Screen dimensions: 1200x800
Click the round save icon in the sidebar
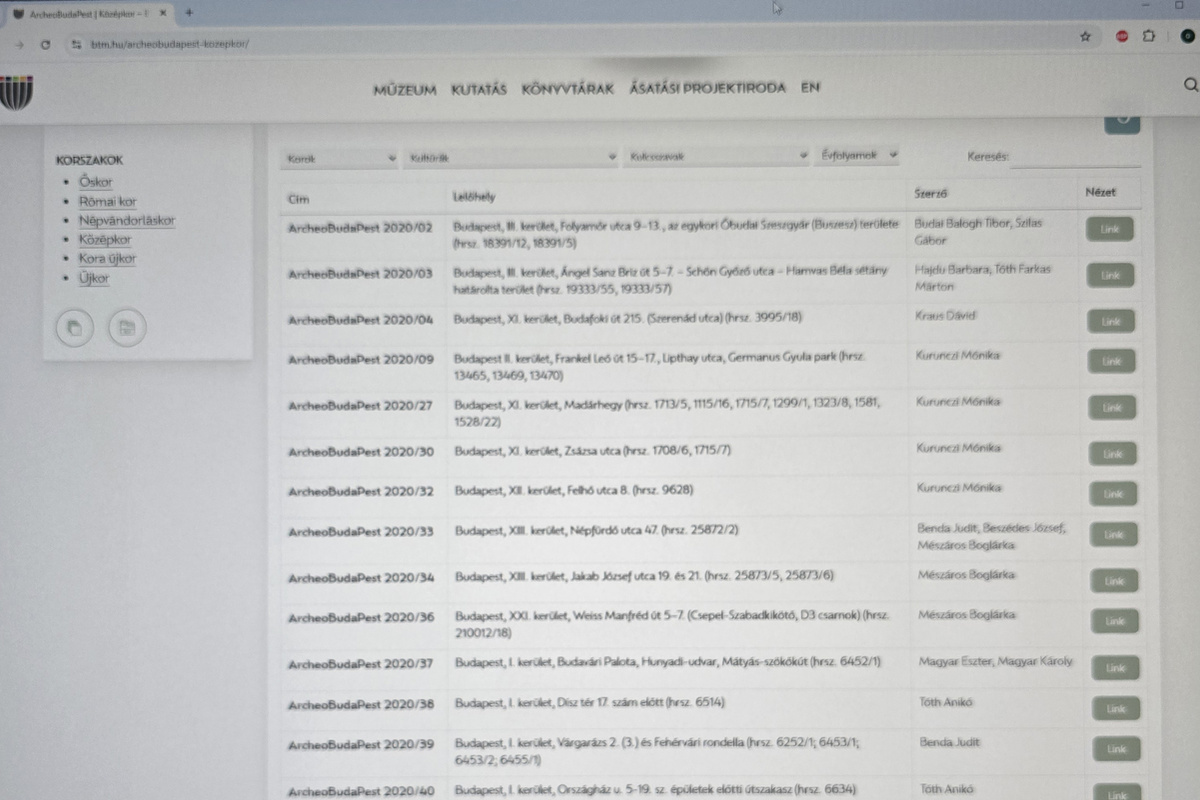point(127,327)
